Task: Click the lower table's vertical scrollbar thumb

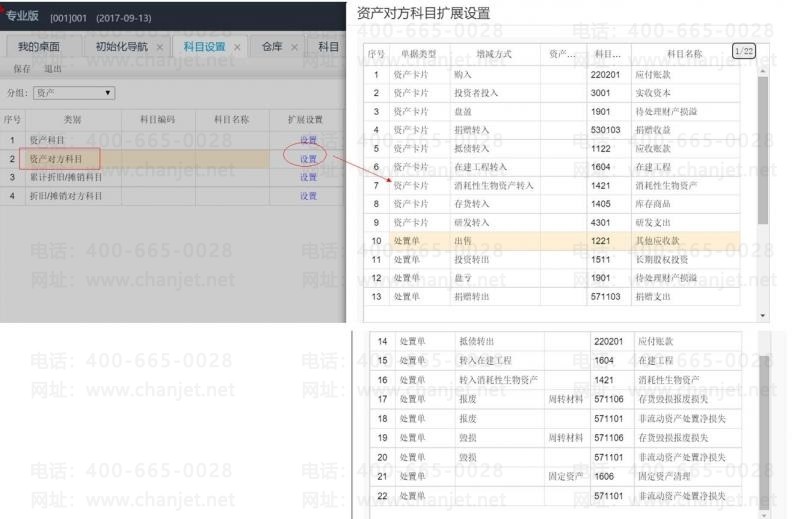Action: pos(764,431)
